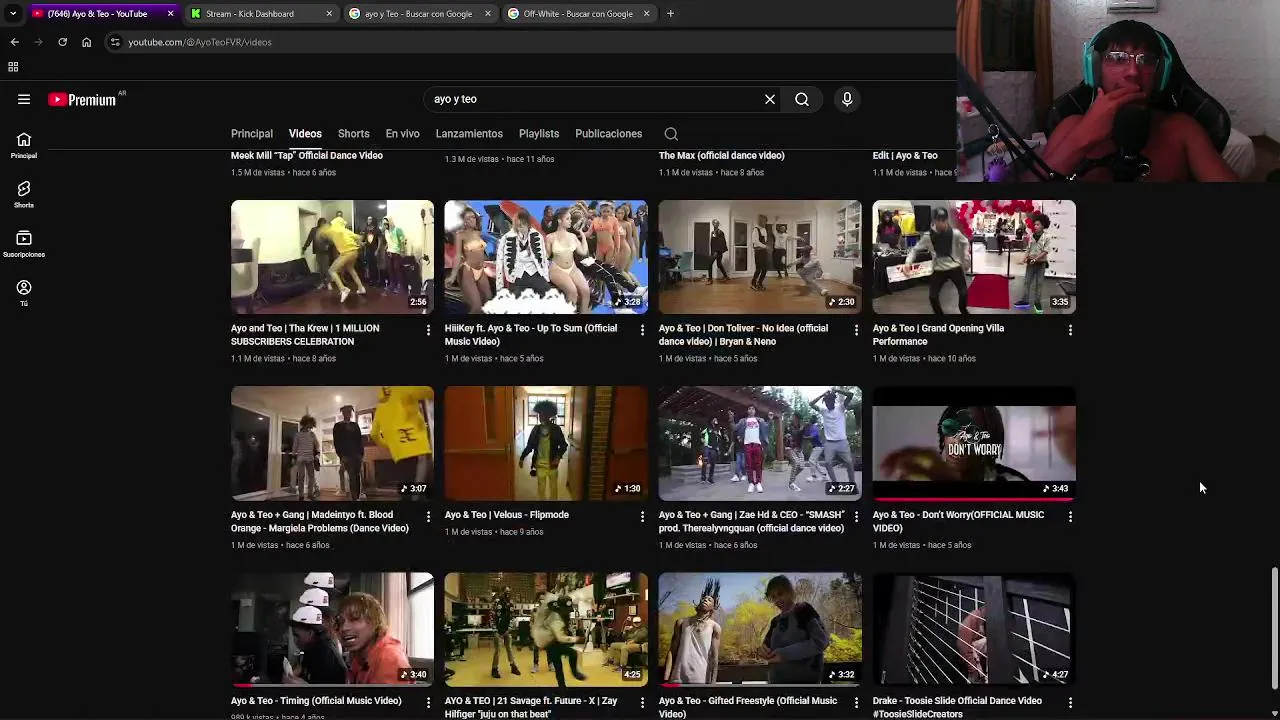Open the Tú page in the sidebar
The height and width of the screenshot is (720, 1280).
click(x=24, y=293)
